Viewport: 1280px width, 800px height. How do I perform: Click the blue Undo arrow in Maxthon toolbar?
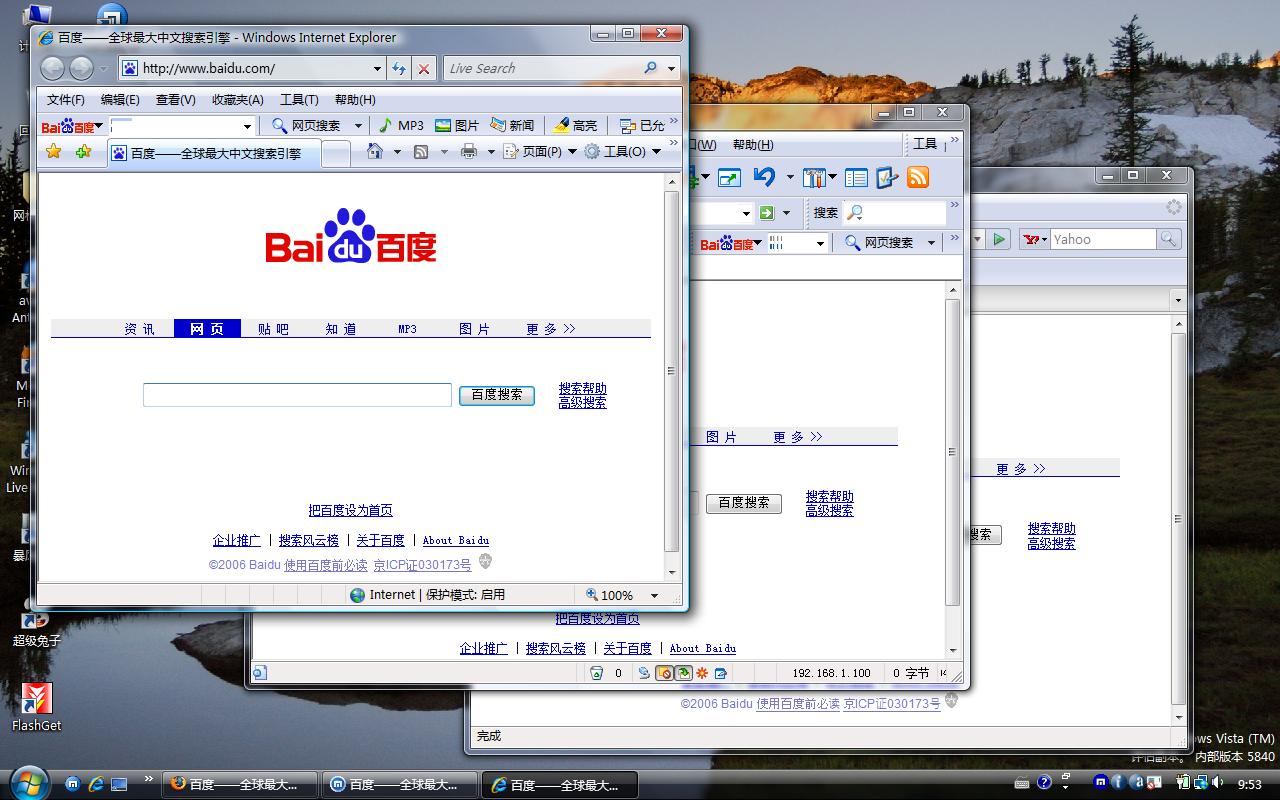coord(764,178)
